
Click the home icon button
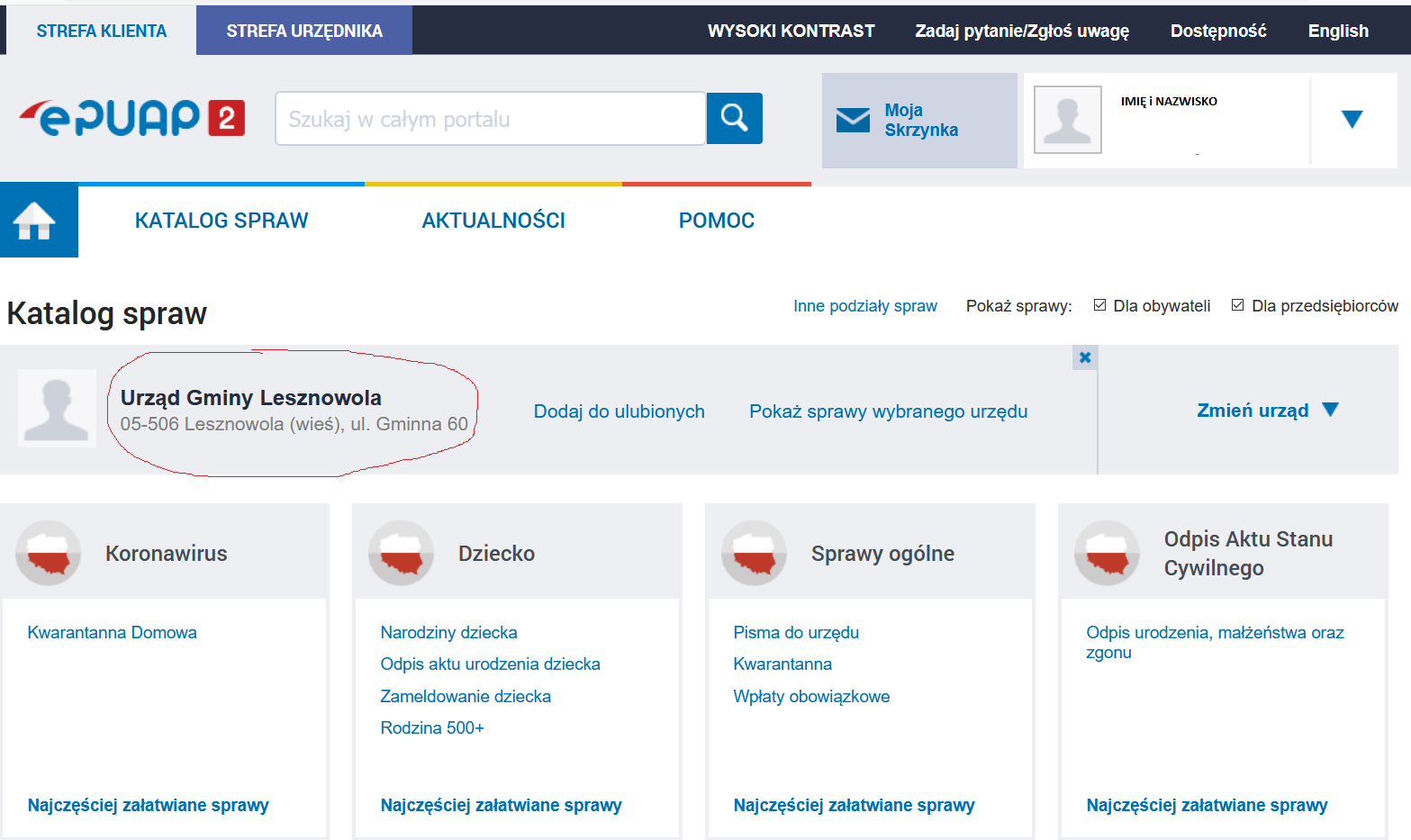tap(35, 221)
